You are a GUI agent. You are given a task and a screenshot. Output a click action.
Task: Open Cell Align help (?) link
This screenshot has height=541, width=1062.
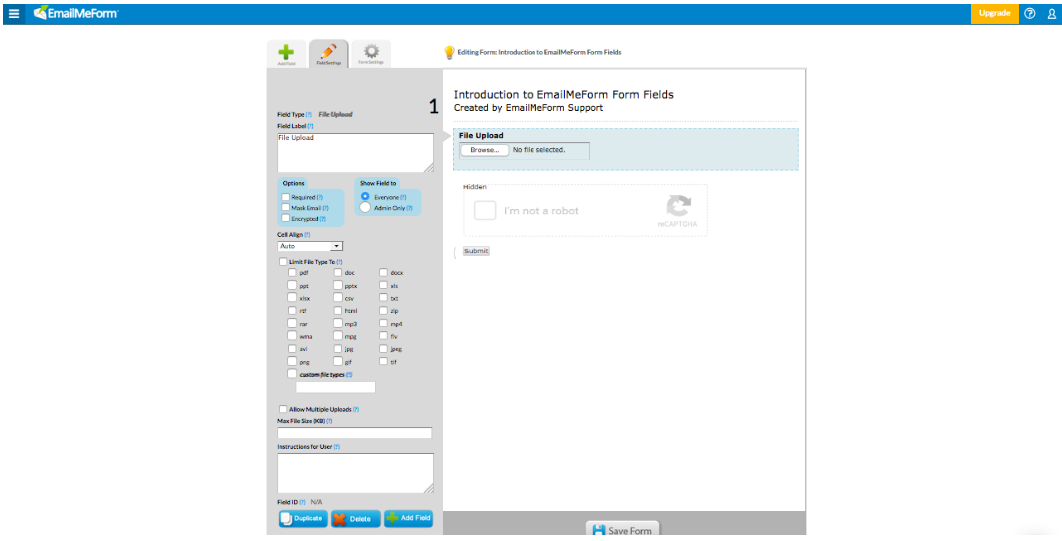tap(307, 234)
